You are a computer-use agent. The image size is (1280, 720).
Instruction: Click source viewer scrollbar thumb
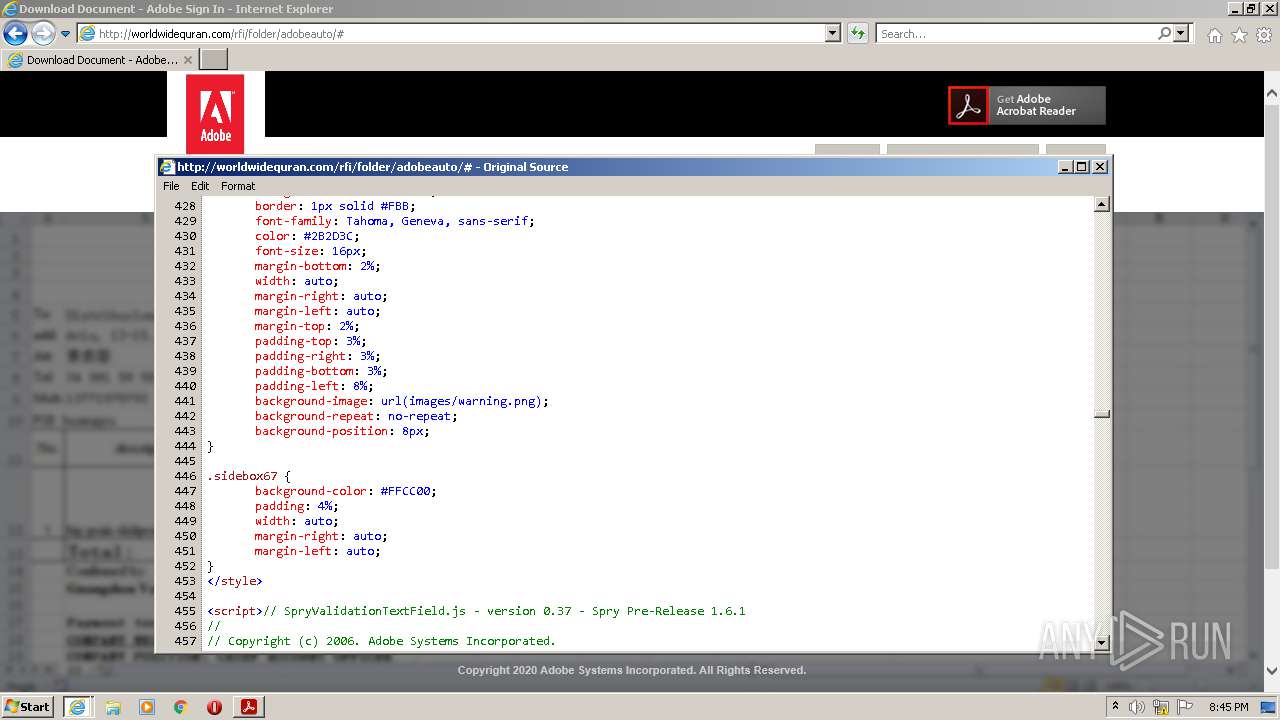click(1102, 414)
